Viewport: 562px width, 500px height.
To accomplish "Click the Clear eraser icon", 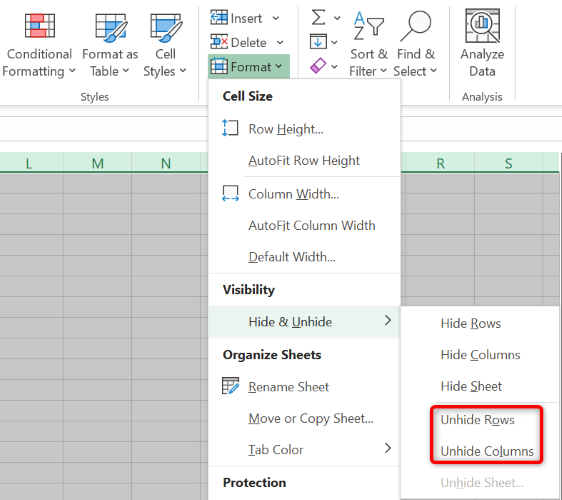I will click(x=318, y=66).
